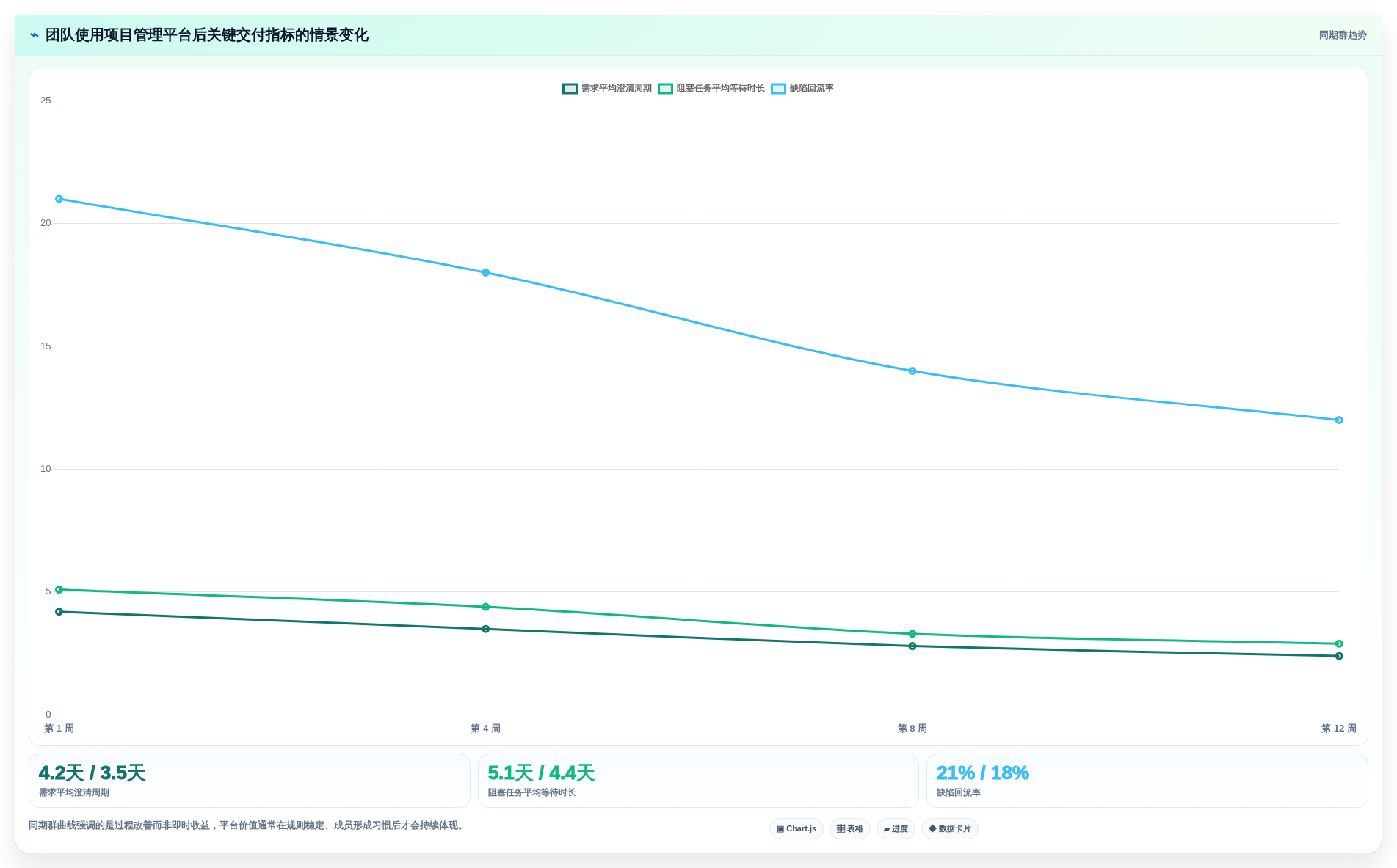Click the 第 1 周 axis label
Viewport: 1397px width, 868px height.
point(59,729)
